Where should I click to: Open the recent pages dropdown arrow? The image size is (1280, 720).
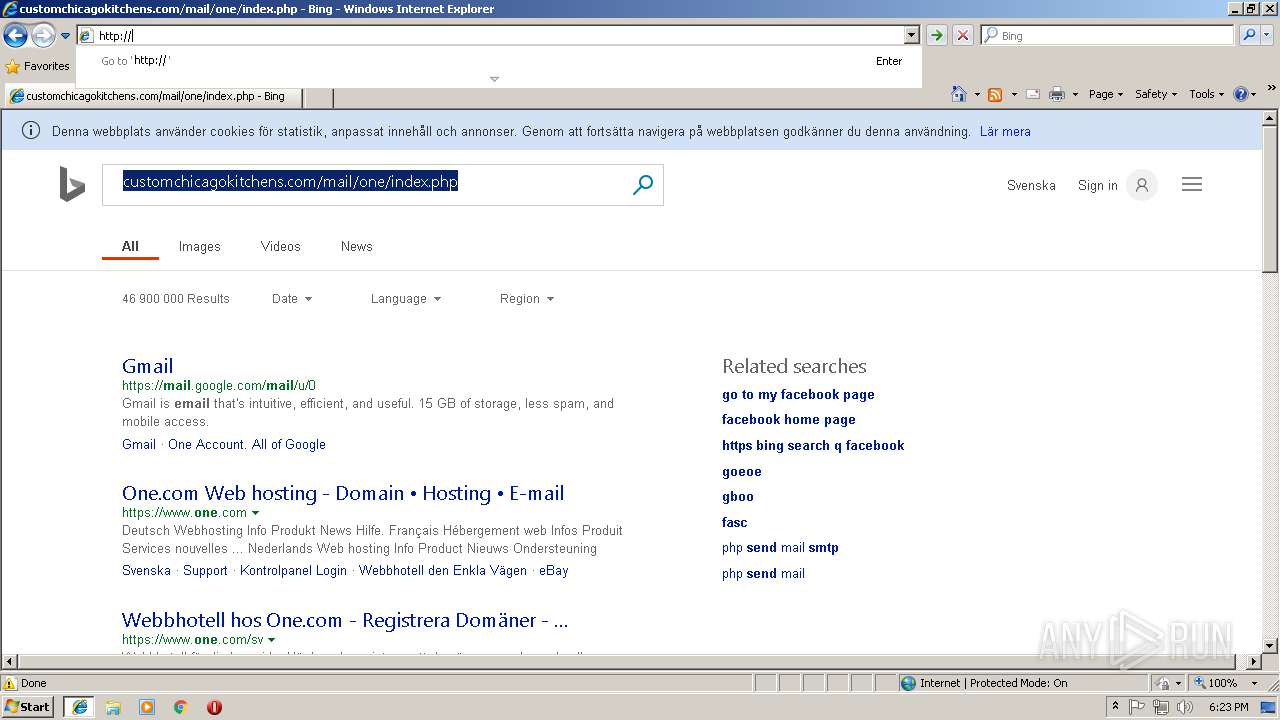click(x=65, y=36)
